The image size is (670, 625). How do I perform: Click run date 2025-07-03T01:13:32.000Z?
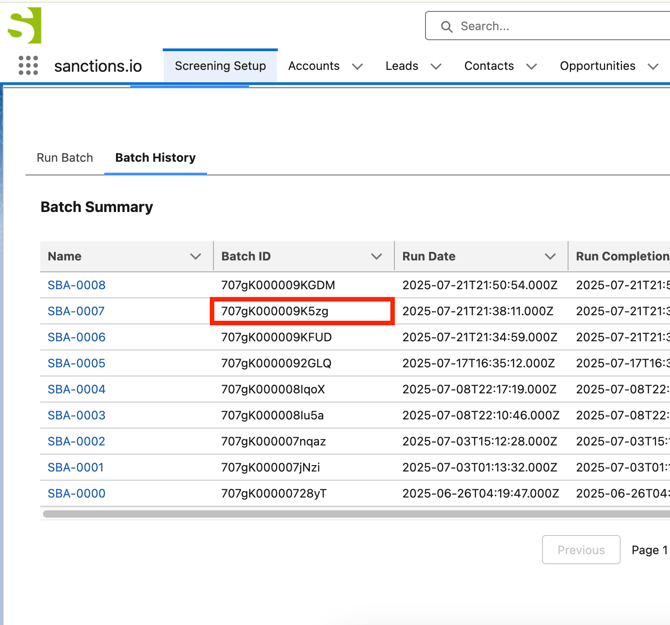pos(480,467)
